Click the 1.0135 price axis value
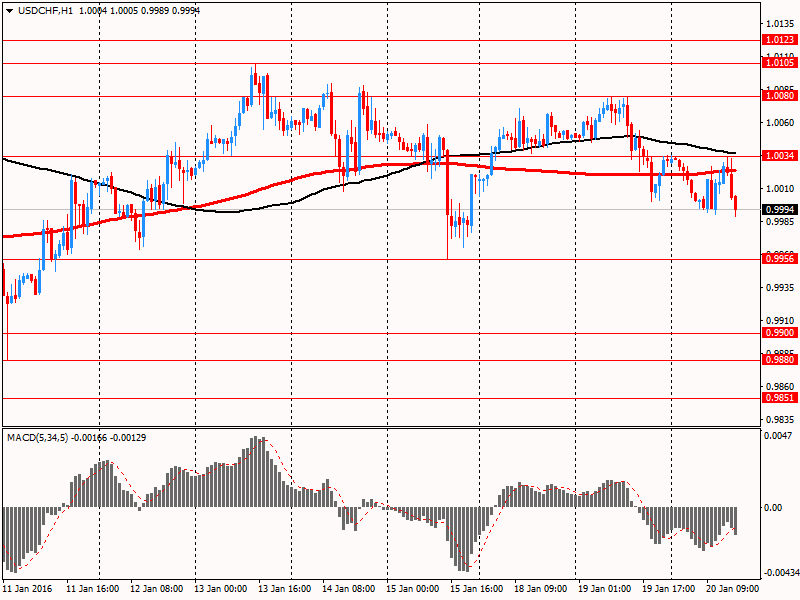800x600 pixels. (779, 23)
